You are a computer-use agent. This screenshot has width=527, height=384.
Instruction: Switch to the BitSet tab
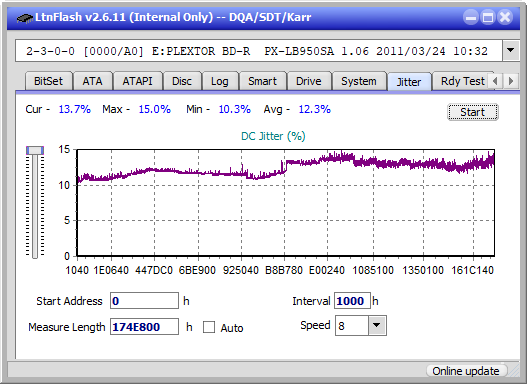point(48,81)
